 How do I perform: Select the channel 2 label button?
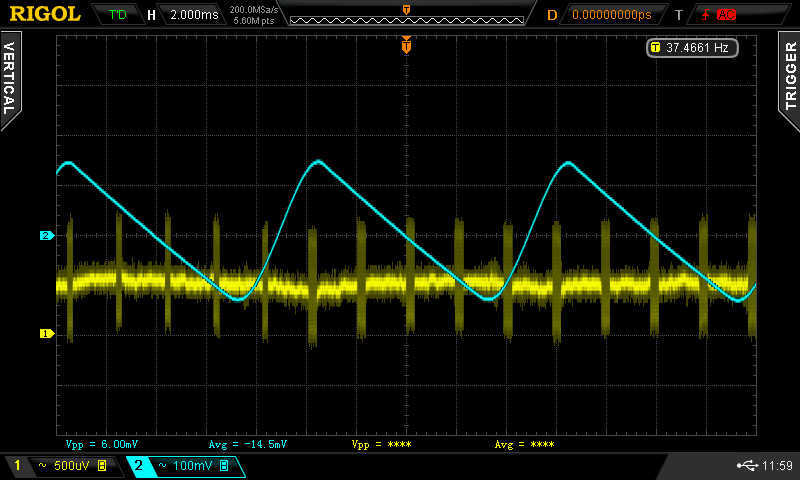tap(138, 465)
